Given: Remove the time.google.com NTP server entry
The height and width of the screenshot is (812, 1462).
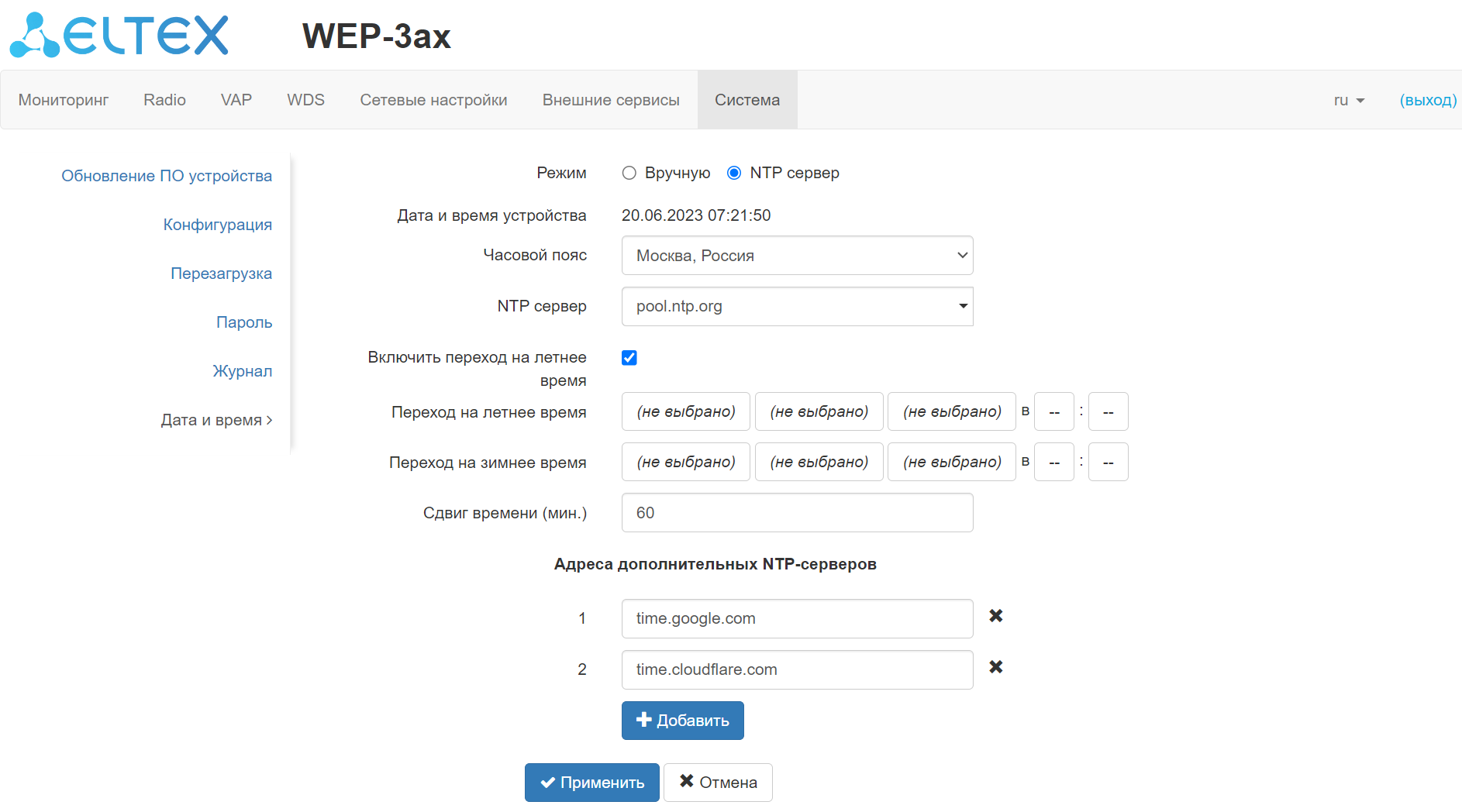Looking at the screenshot, I should pos(996,616).
